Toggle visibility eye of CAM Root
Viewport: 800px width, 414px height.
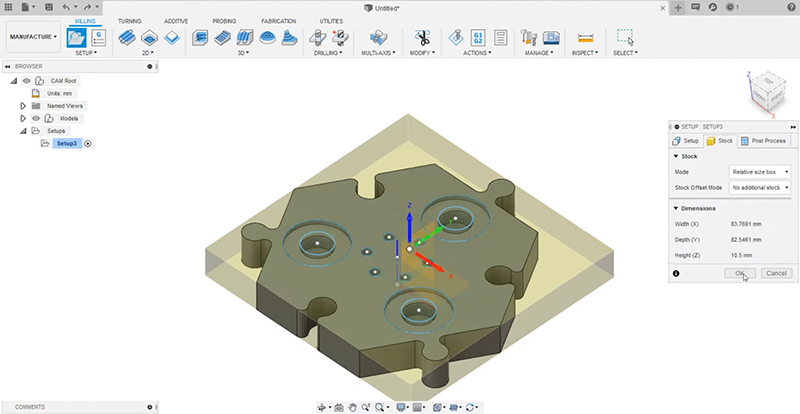[x=26, y=80]
